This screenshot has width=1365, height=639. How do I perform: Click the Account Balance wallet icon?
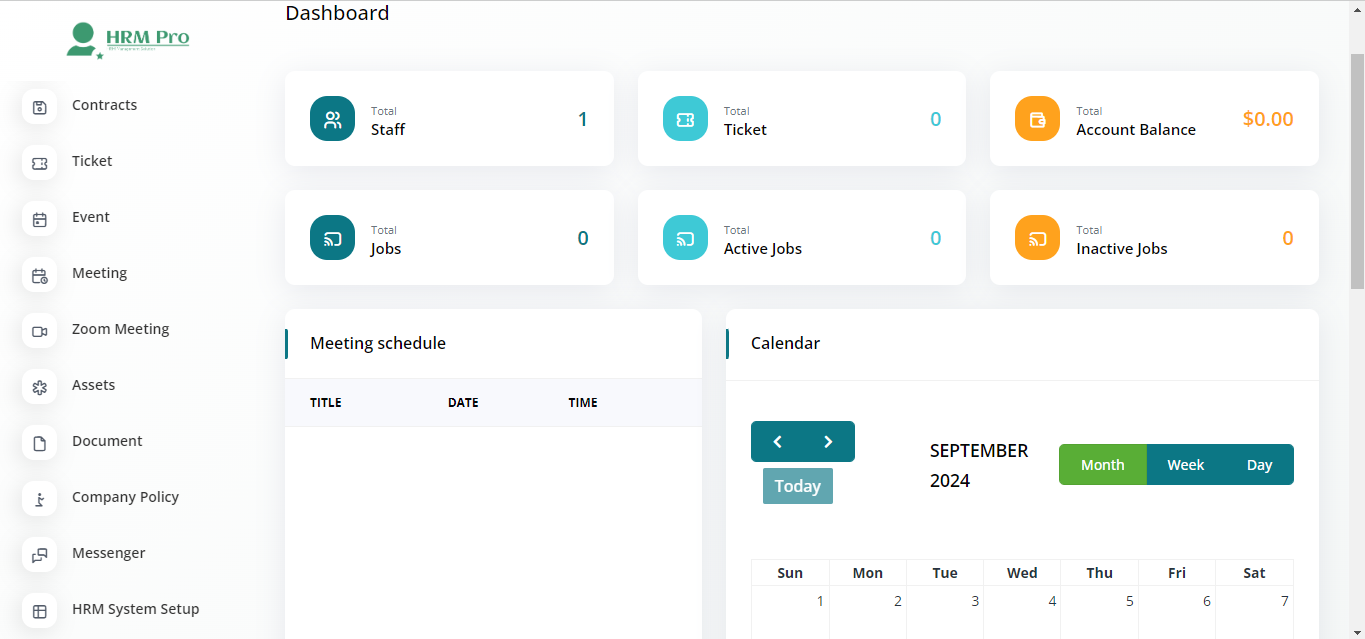tap(1037, 119)
